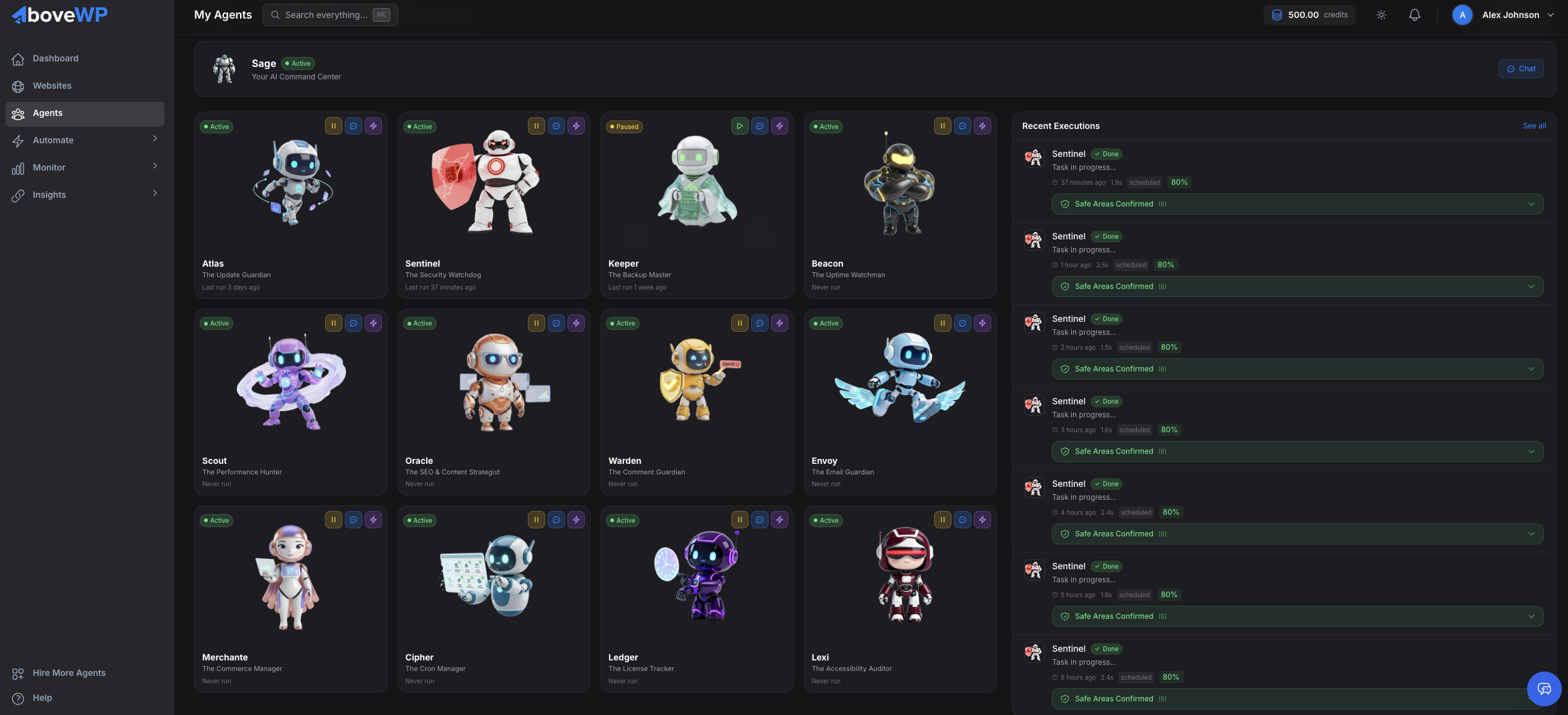The width and height of the screenshot is (1568, 715).
Task: Click the AboveWP logo
Action: pyautogui.click(x=59, y=14)
